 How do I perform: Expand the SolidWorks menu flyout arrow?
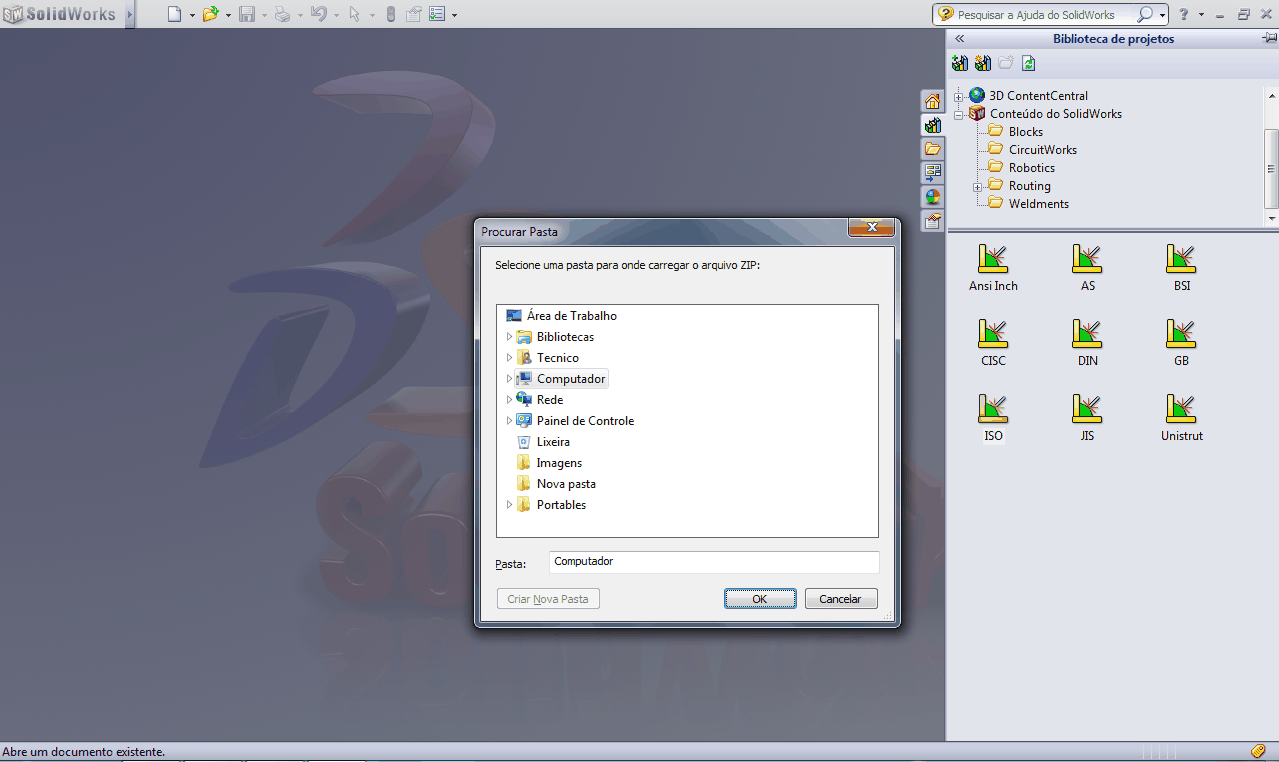point(130,14)
